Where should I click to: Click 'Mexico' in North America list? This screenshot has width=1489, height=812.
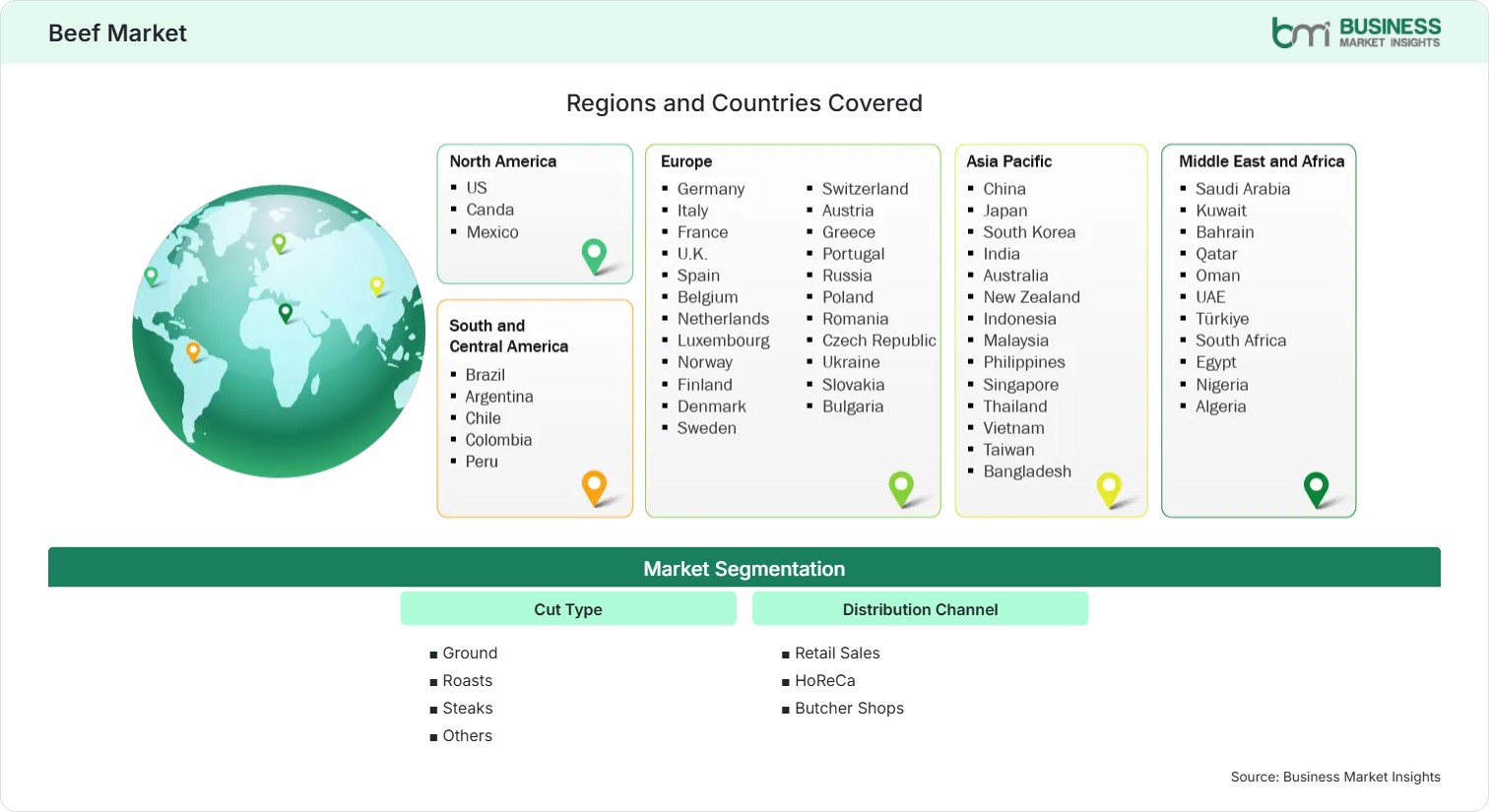(492, 232)
